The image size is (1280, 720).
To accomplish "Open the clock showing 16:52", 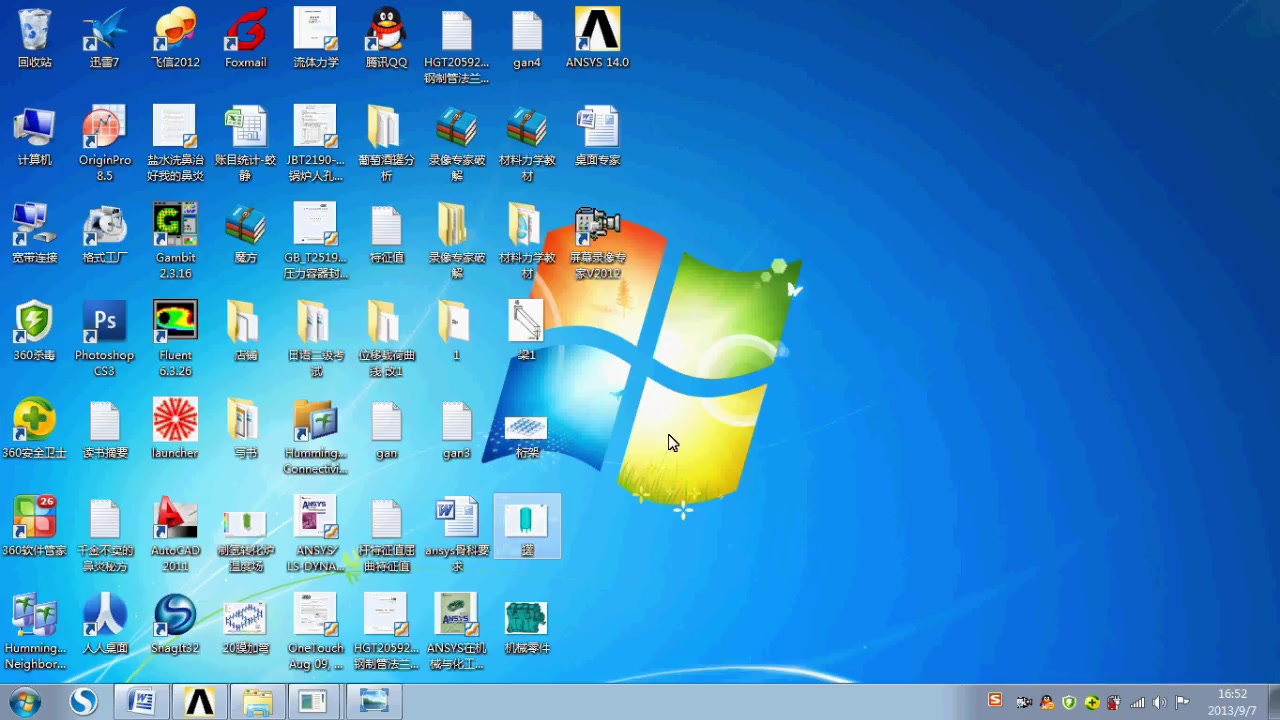I will (1232, 702).
